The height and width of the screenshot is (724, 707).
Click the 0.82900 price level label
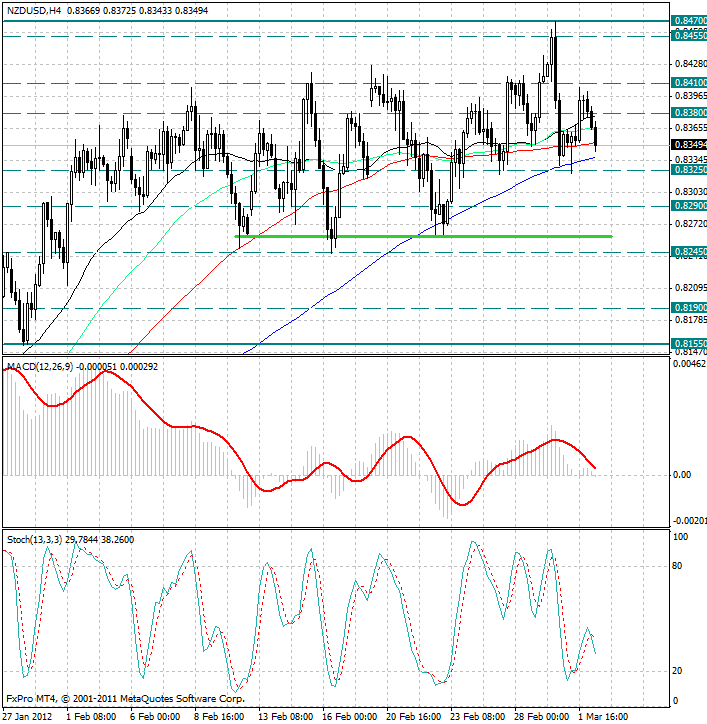click(x=689, y=205)
